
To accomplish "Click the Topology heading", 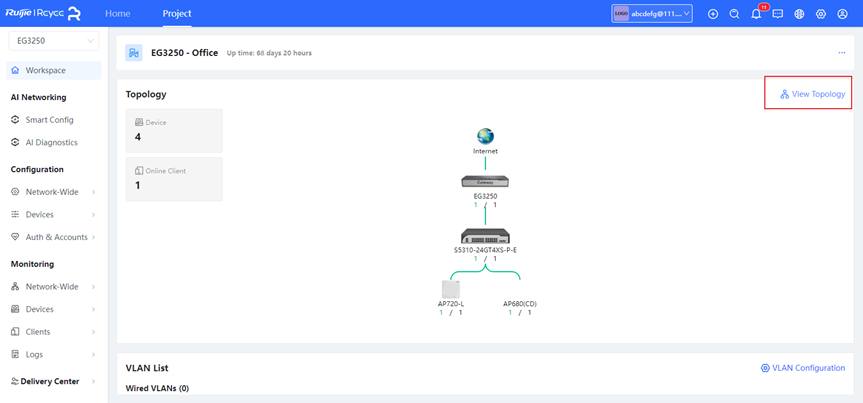I will click(x=146, y=94).
